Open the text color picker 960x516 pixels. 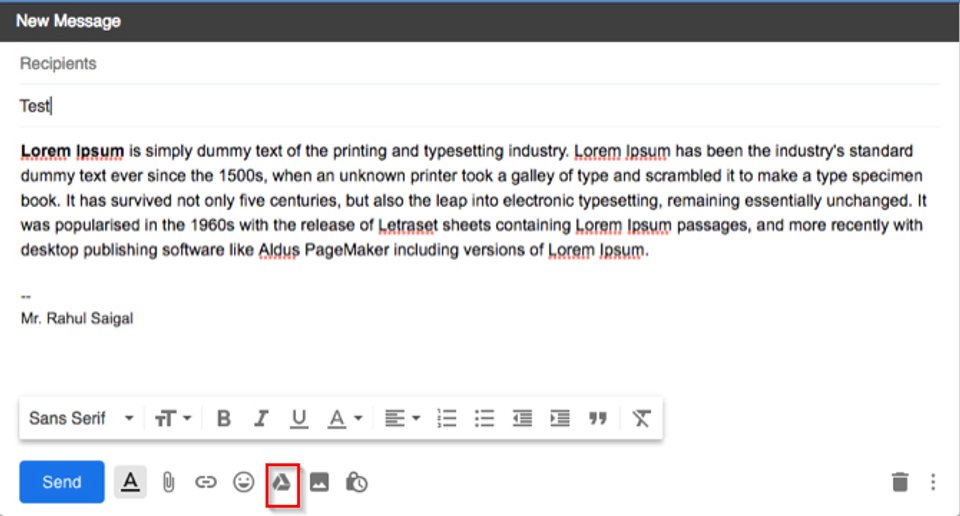pos(345,419)
